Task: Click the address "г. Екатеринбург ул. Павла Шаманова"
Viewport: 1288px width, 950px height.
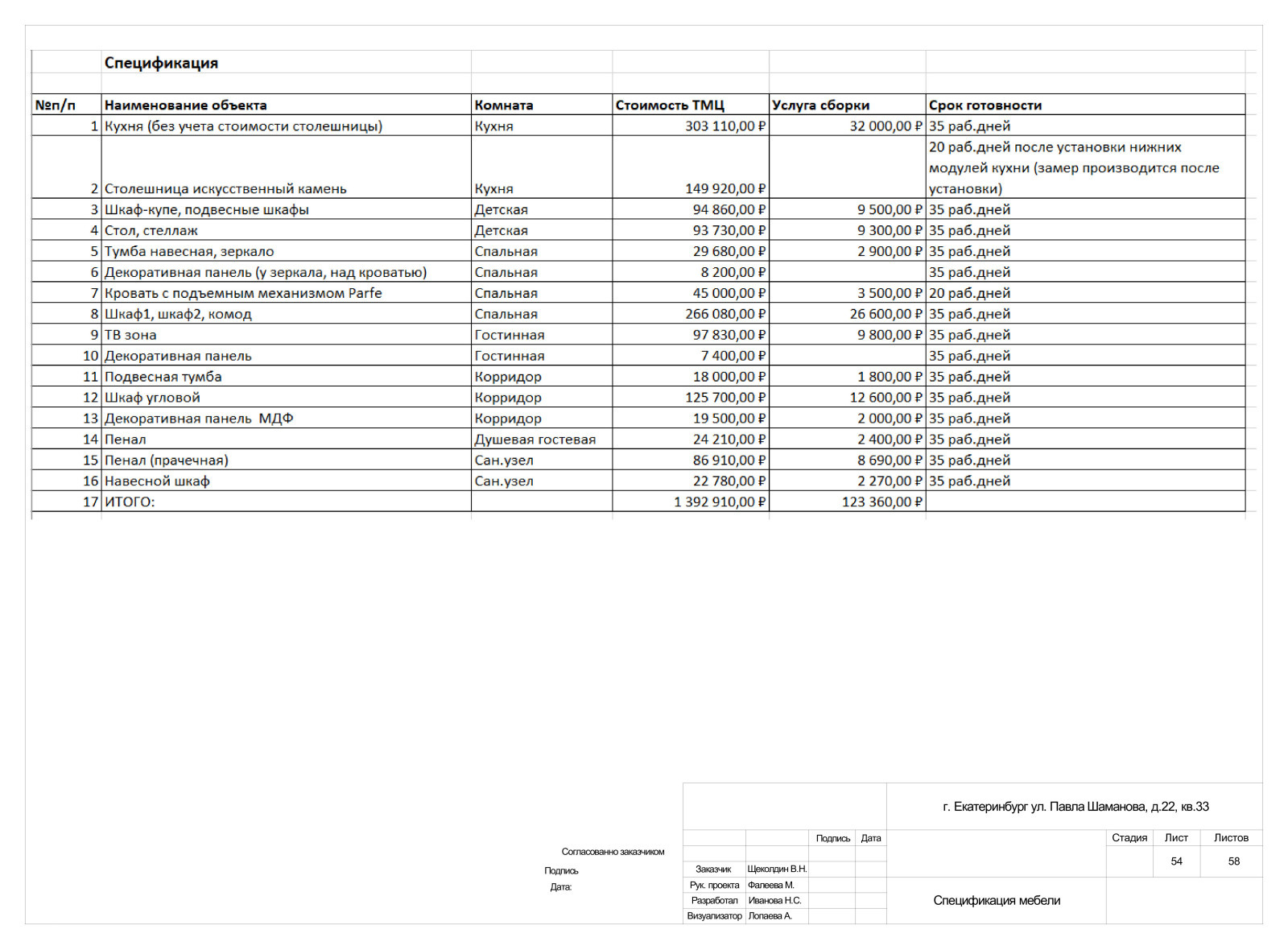Action: click(x=1075, y=807)
